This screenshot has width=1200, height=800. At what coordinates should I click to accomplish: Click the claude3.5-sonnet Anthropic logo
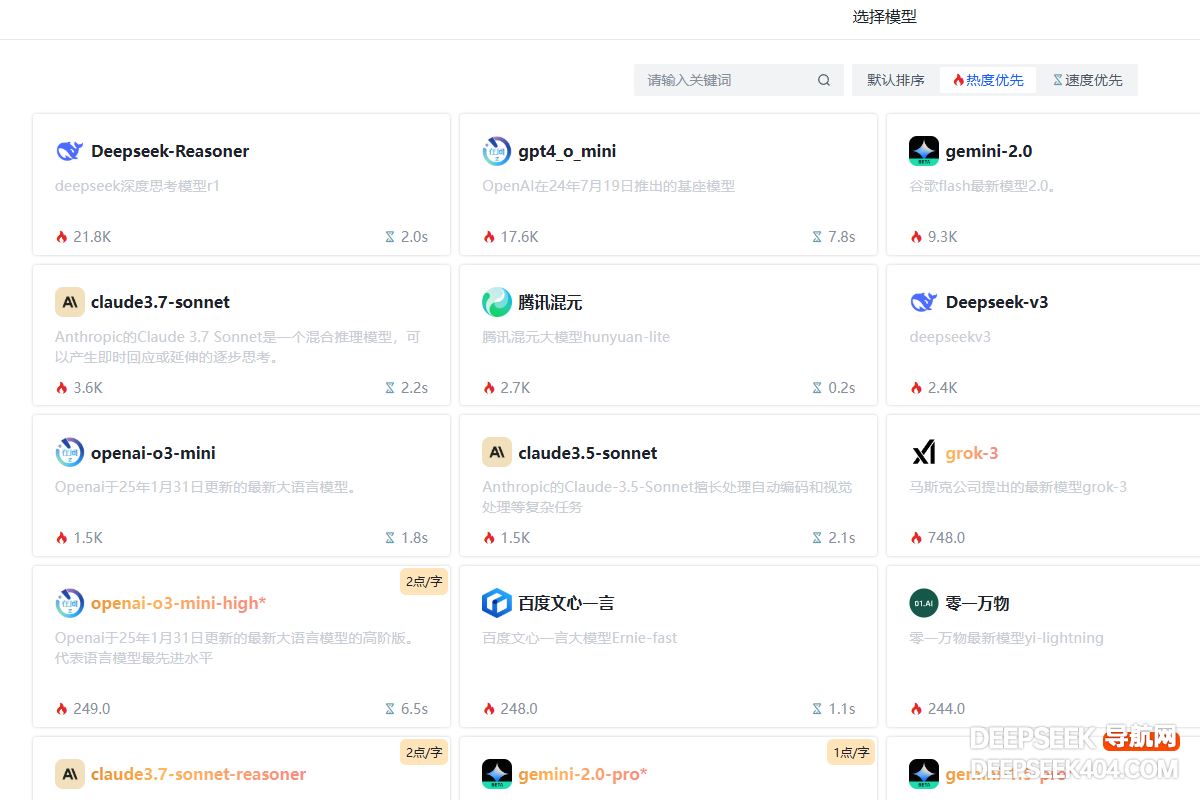coord(497,453)
